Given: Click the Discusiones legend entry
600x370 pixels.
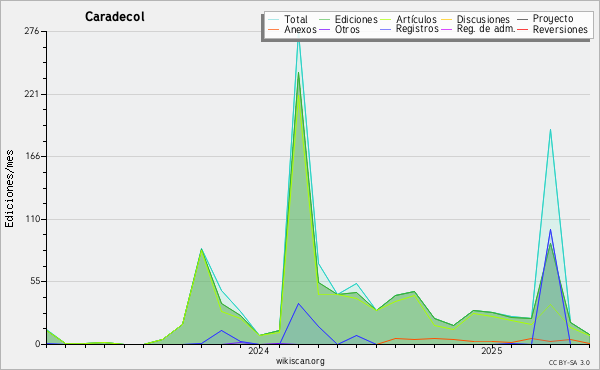Looking at the screenshot, I should click(x=483, y=20).
